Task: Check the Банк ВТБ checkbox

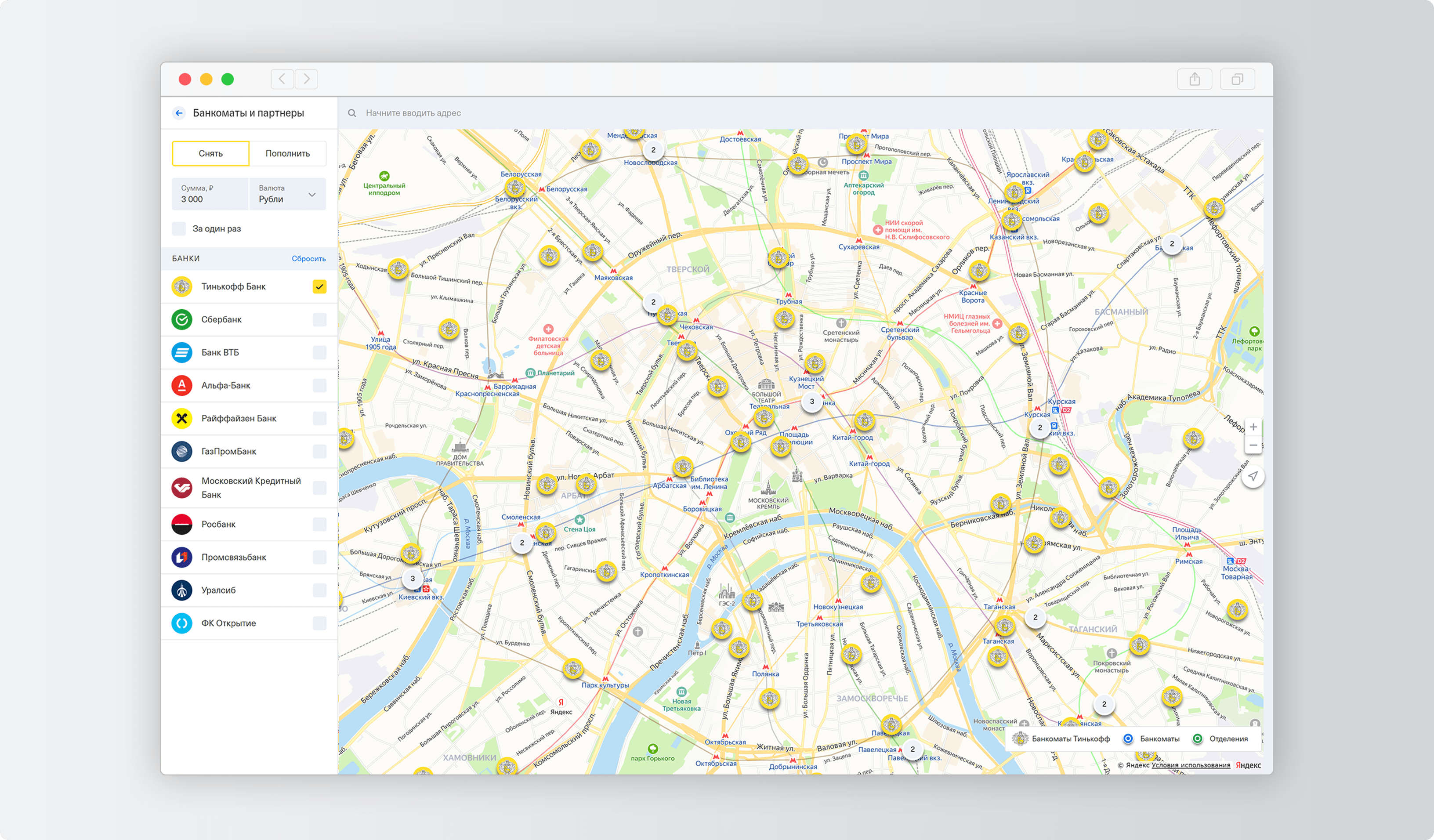Action: [320, 352]
